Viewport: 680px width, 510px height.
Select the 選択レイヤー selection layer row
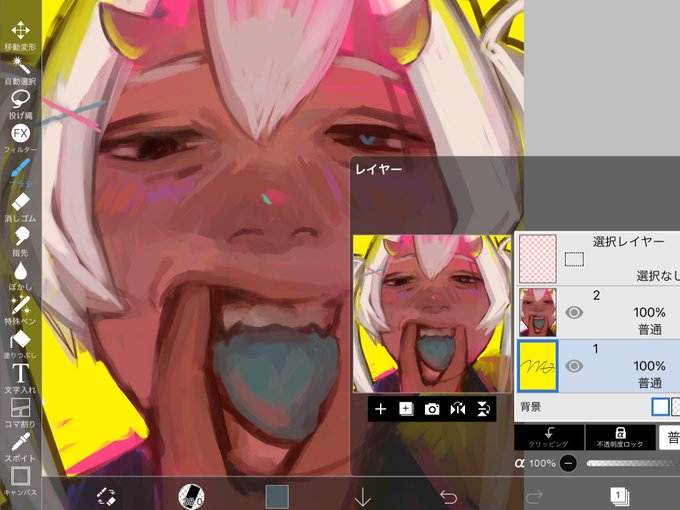click(x=597, y=258)
